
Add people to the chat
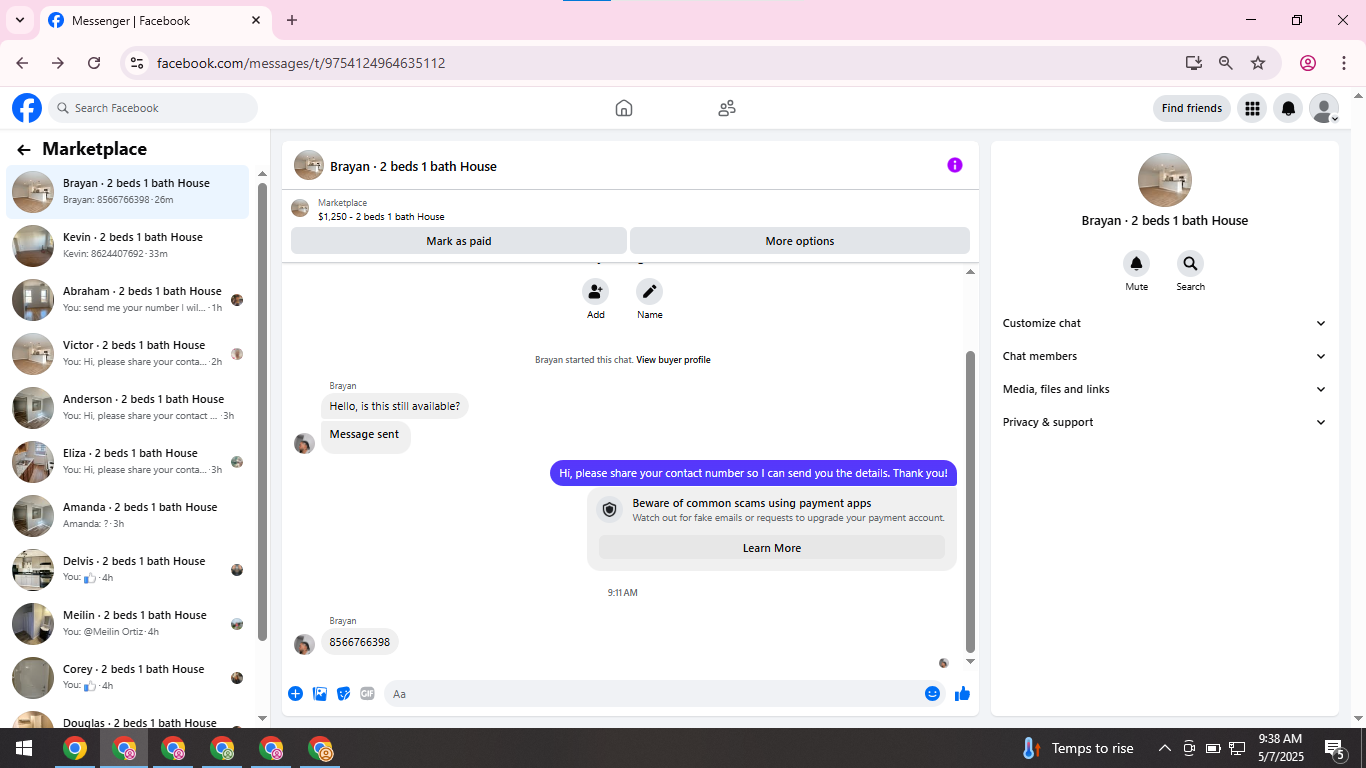pos(596,292)
